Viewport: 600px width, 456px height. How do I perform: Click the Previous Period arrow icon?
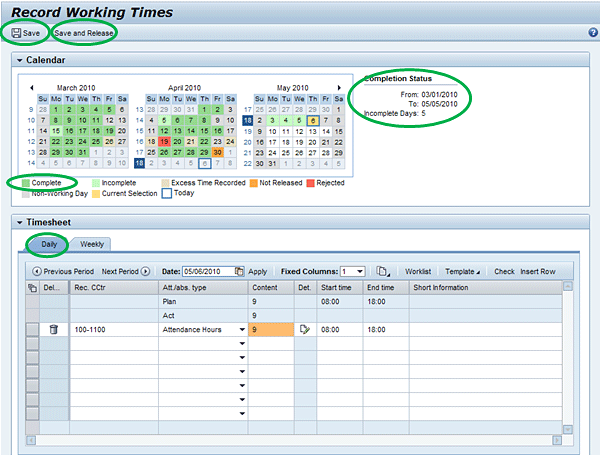coord(37,271)
